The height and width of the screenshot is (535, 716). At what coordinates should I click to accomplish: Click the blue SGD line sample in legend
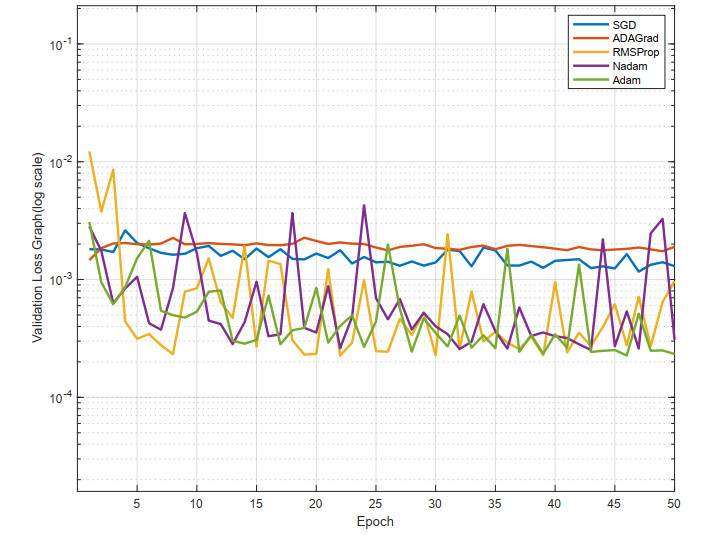click(x=586, y=22)
